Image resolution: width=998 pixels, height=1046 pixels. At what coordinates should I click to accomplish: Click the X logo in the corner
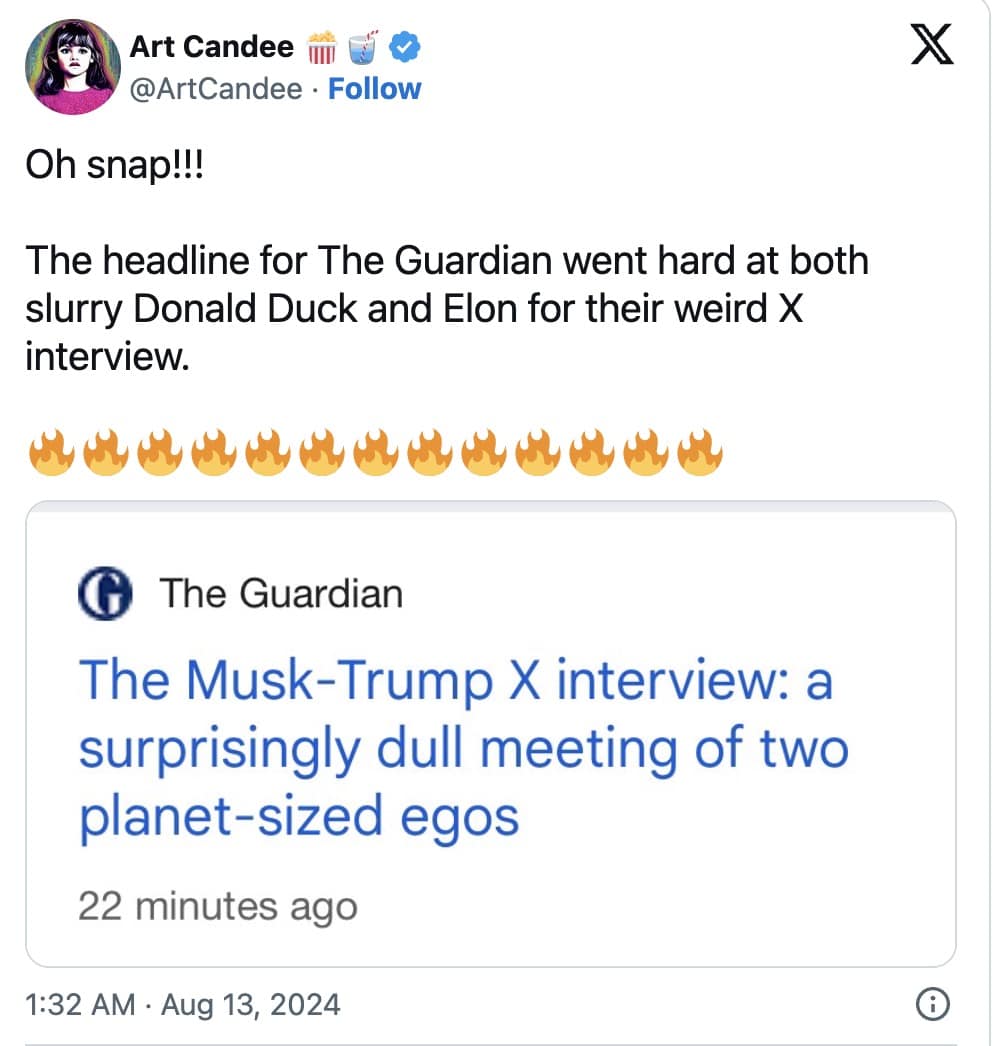point(931,47)
